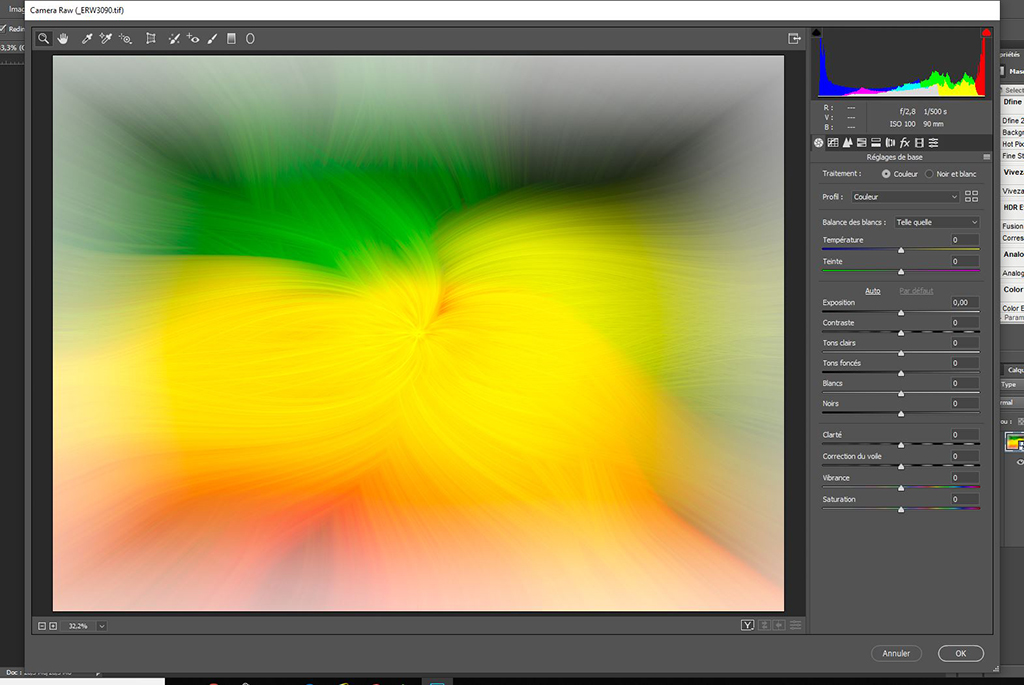Select the Transform tool
The image size is (1024, 685).
[151, 39]
